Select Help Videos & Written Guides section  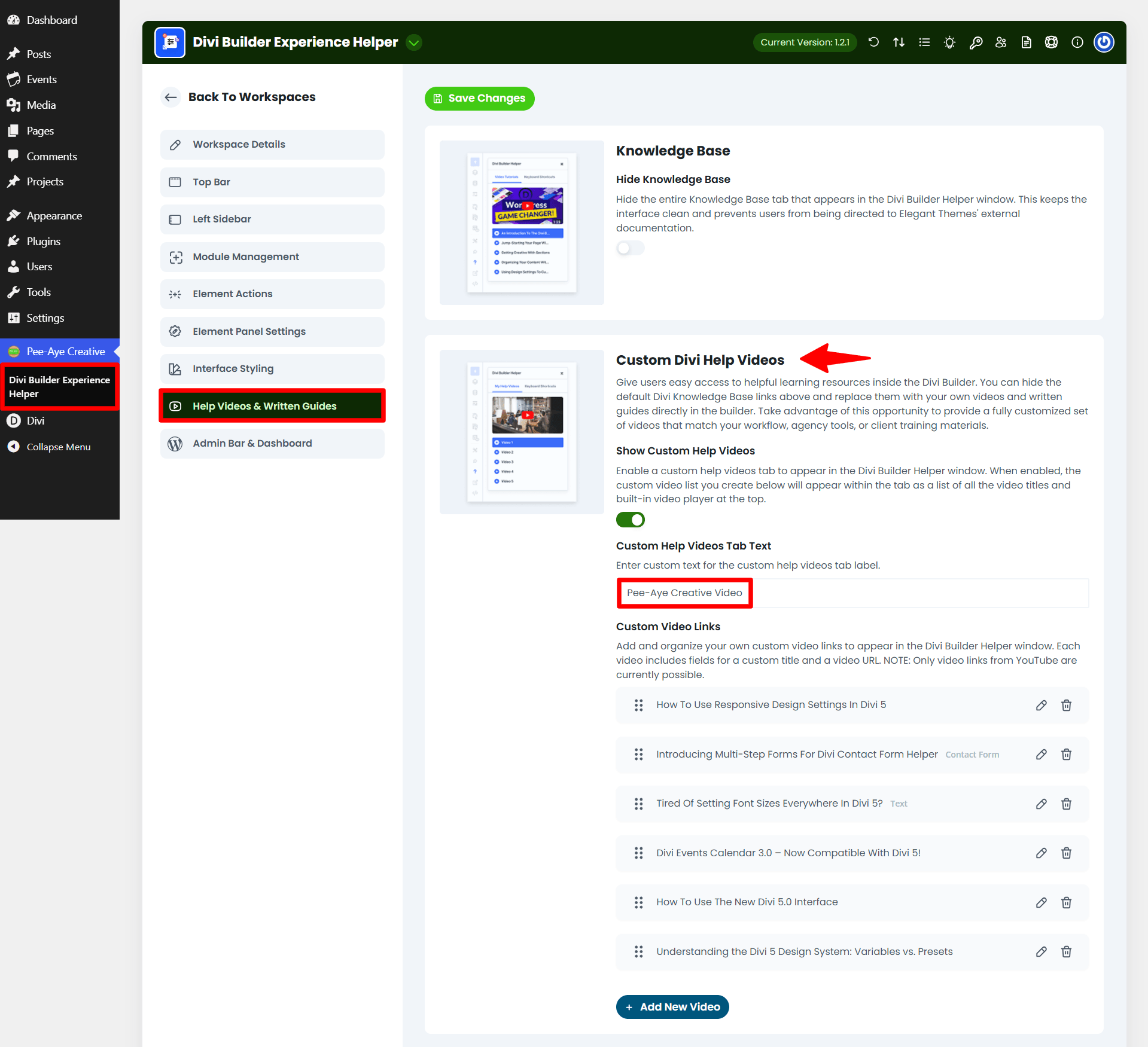pos(272,406)
